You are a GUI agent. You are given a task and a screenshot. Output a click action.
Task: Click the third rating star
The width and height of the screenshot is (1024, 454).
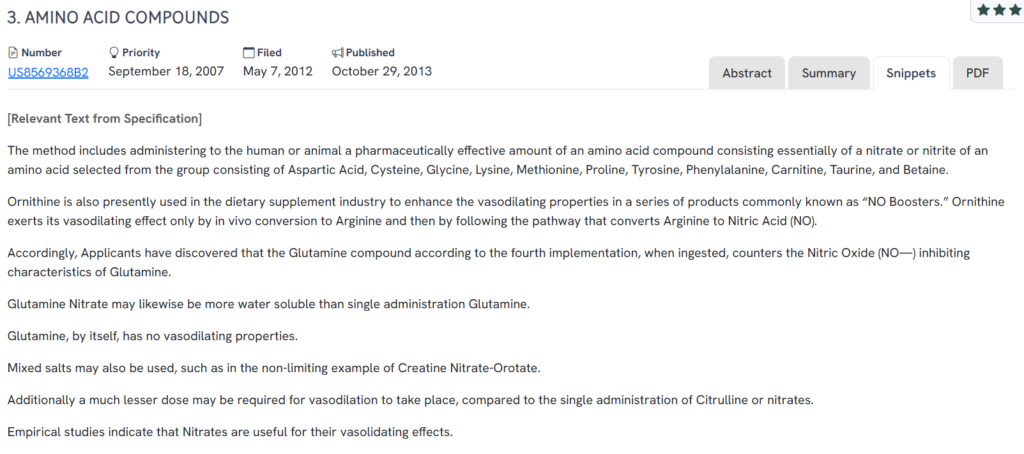coord(1016,10)
